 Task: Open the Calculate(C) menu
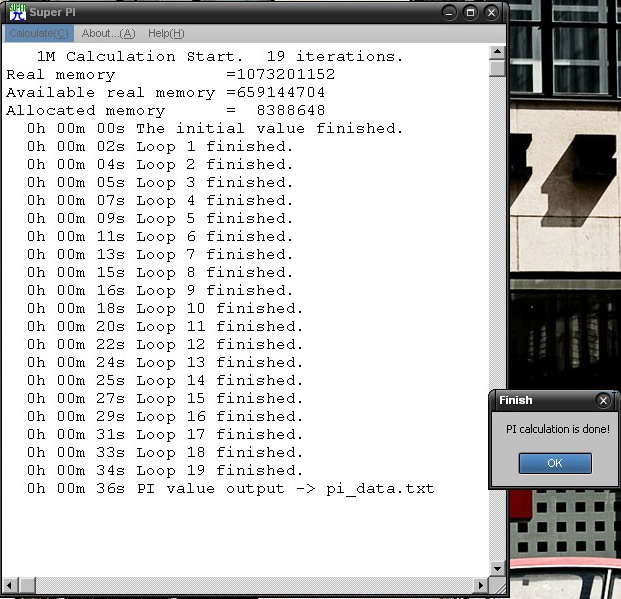39,34
